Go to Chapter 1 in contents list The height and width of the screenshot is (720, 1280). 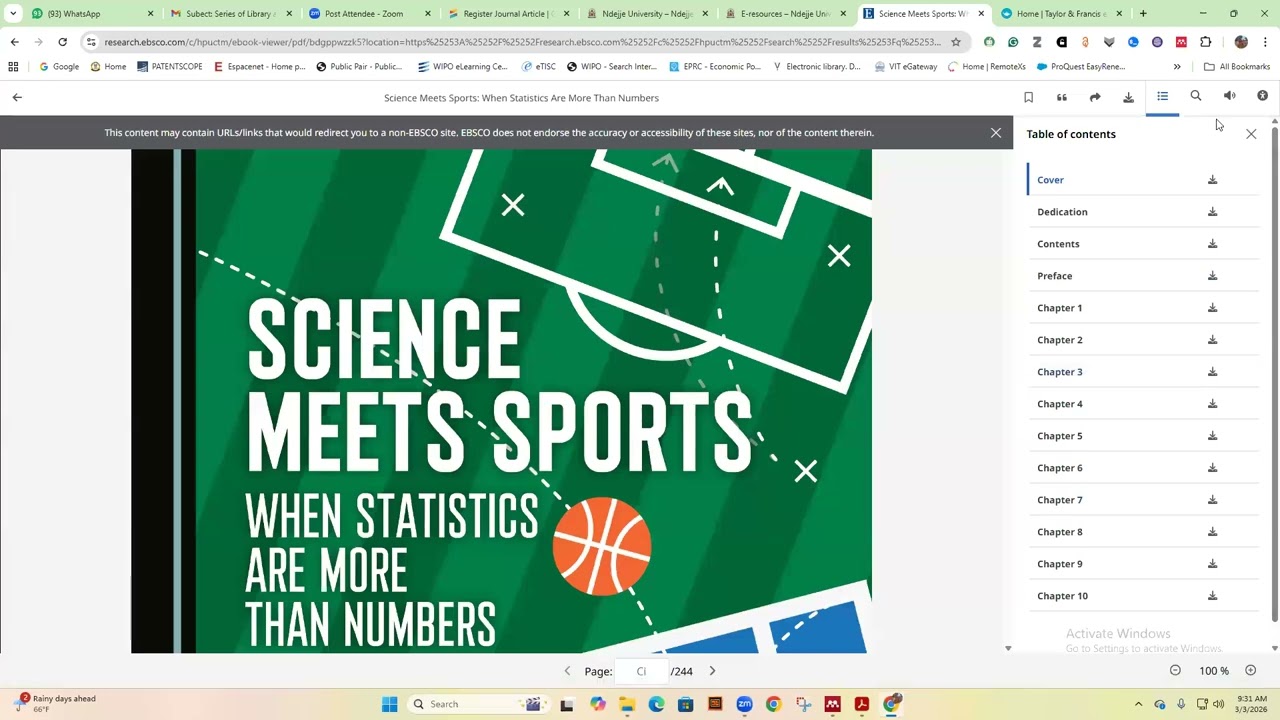1059,308
